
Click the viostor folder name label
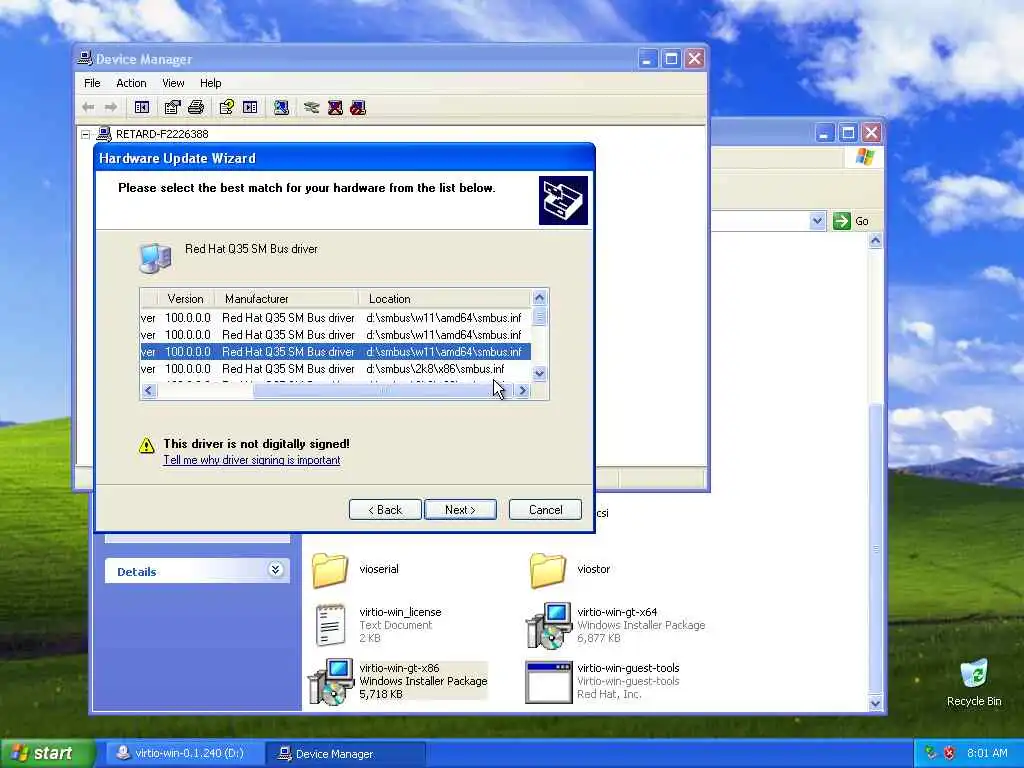coord(594,569)
